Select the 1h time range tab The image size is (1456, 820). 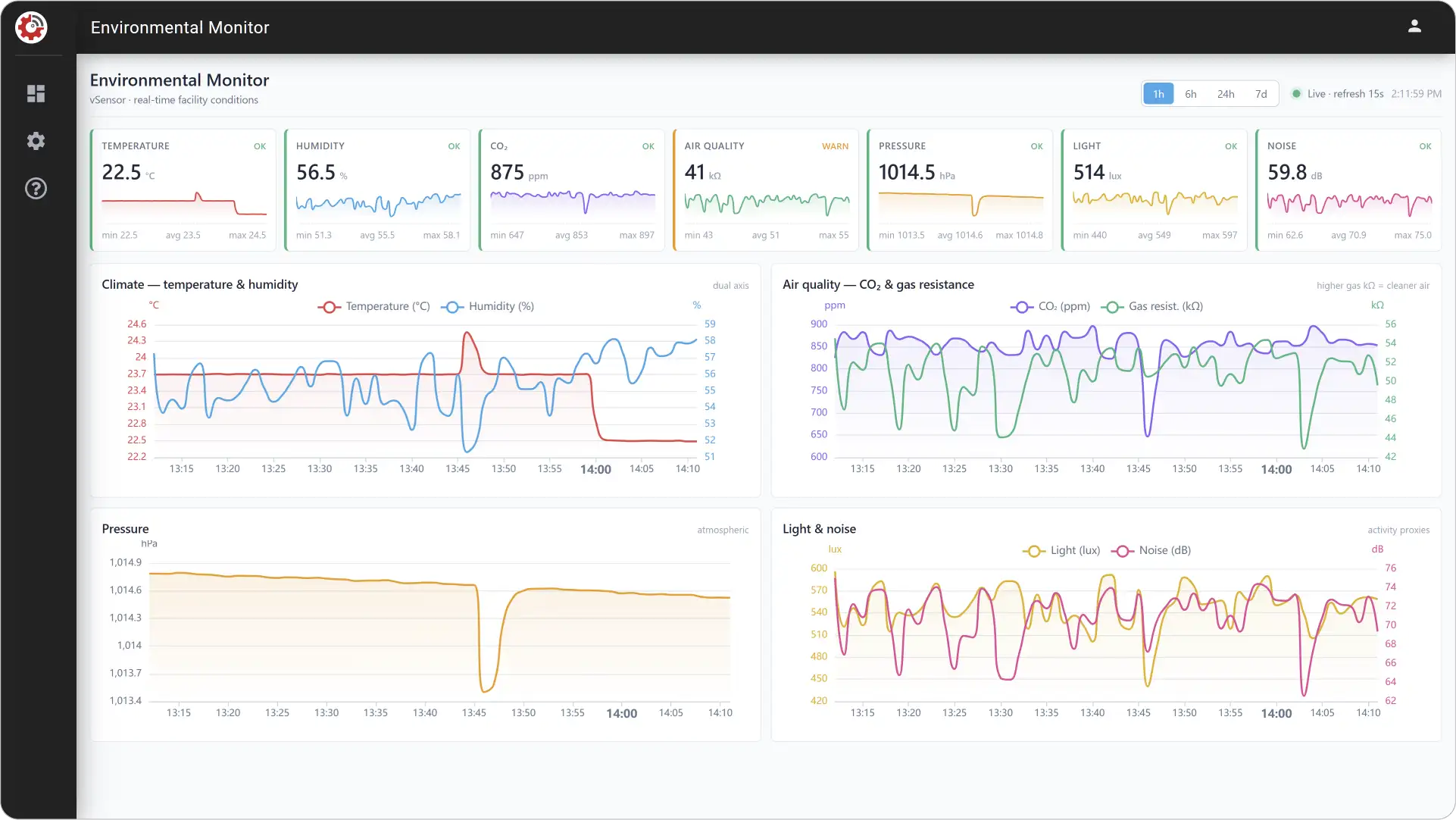point(1158,94)
